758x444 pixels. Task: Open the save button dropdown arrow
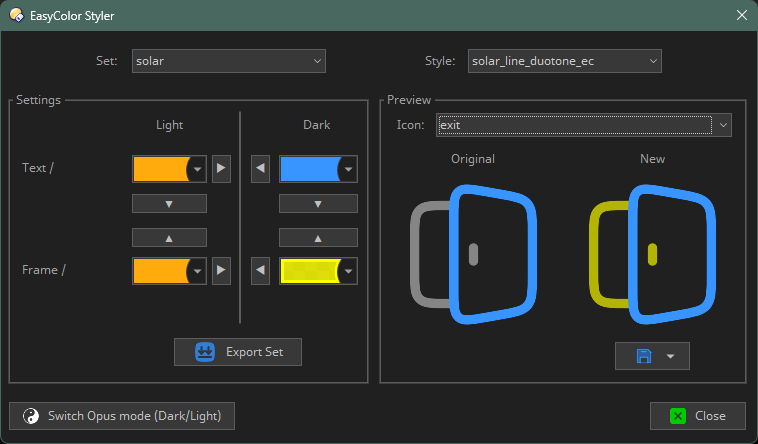coord(671,356)
